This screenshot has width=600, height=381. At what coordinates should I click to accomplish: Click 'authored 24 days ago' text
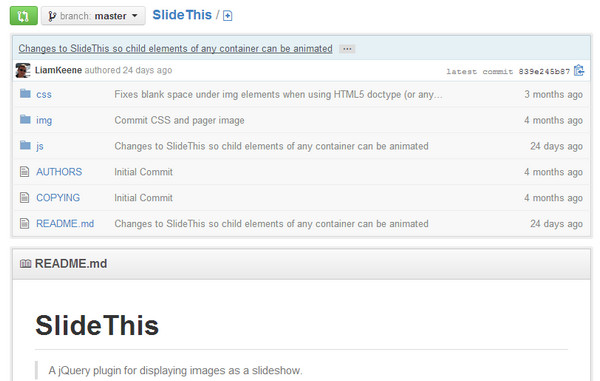pos(128,70)
